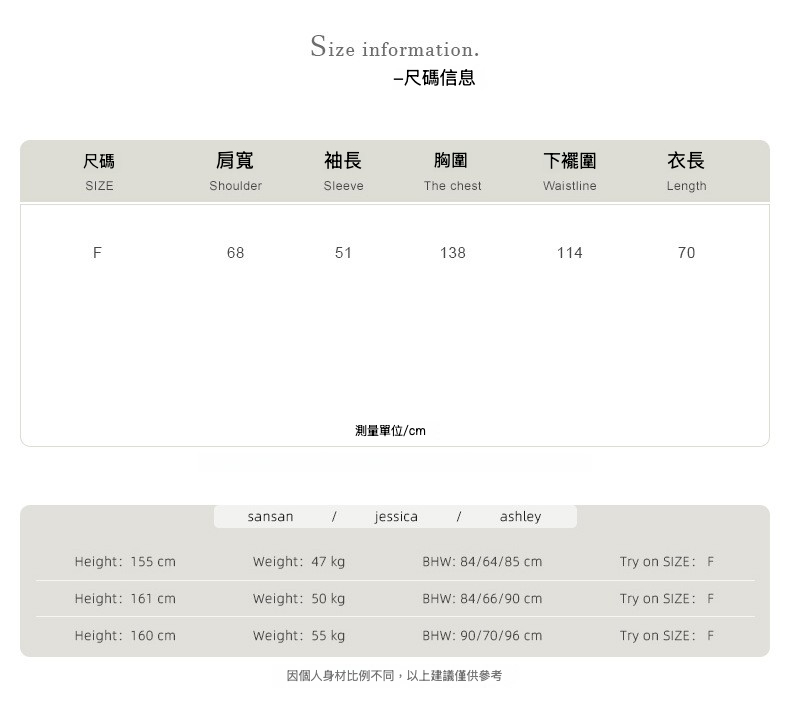Click Try on SIZE in 160 cm row

click(x=667, y=635)
